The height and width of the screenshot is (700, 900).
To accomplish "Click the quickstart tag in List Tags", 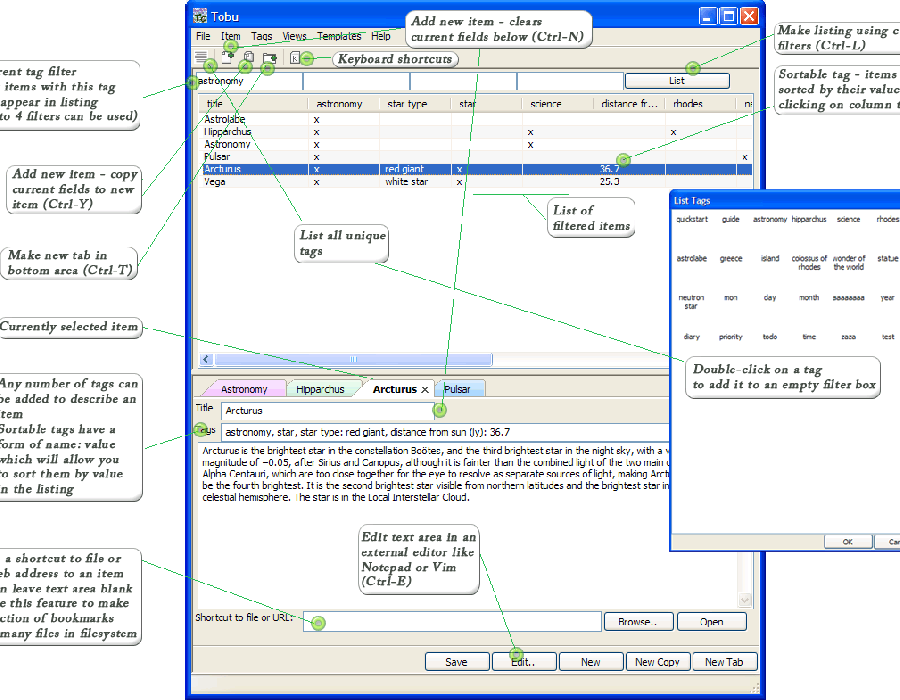I will point(692,219).
